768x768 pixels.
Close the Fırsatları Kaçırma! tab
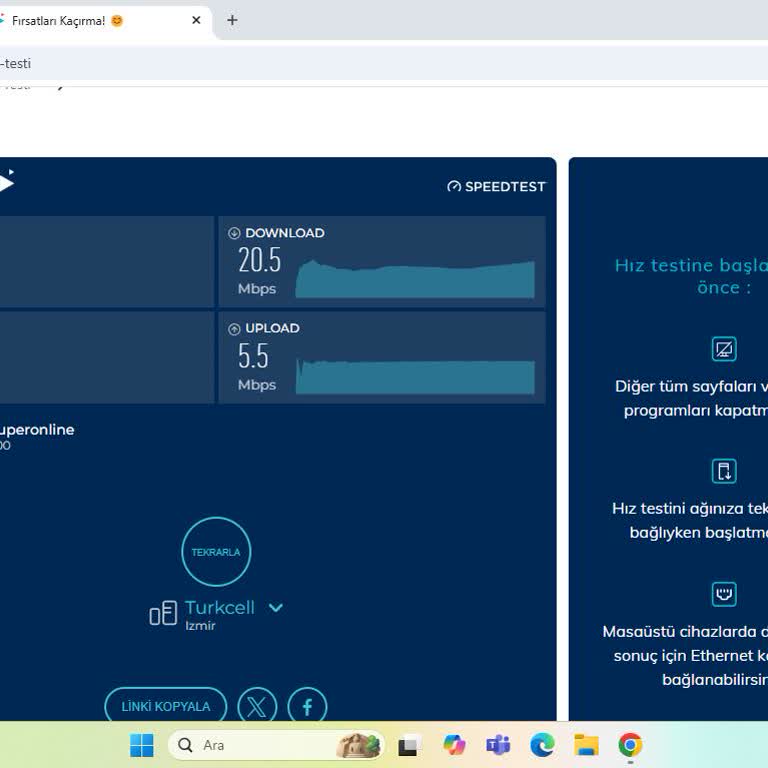tap(196, 20)
